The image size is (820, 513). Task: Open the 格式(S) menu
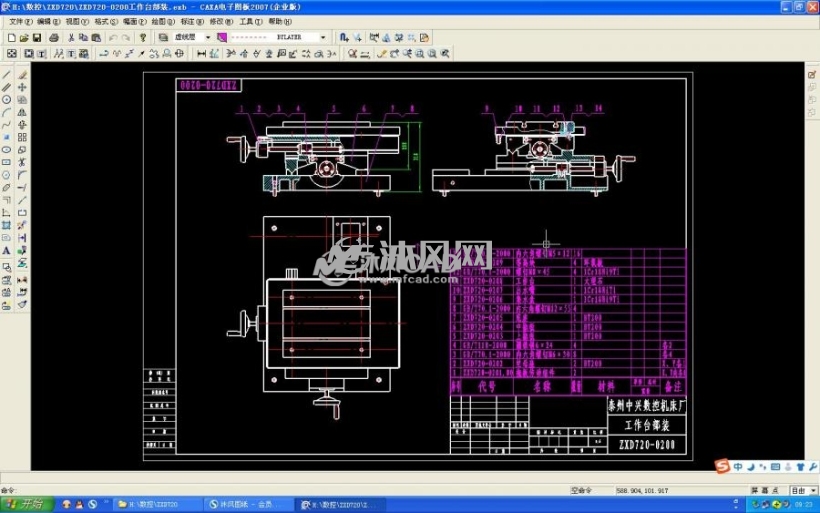106,21
